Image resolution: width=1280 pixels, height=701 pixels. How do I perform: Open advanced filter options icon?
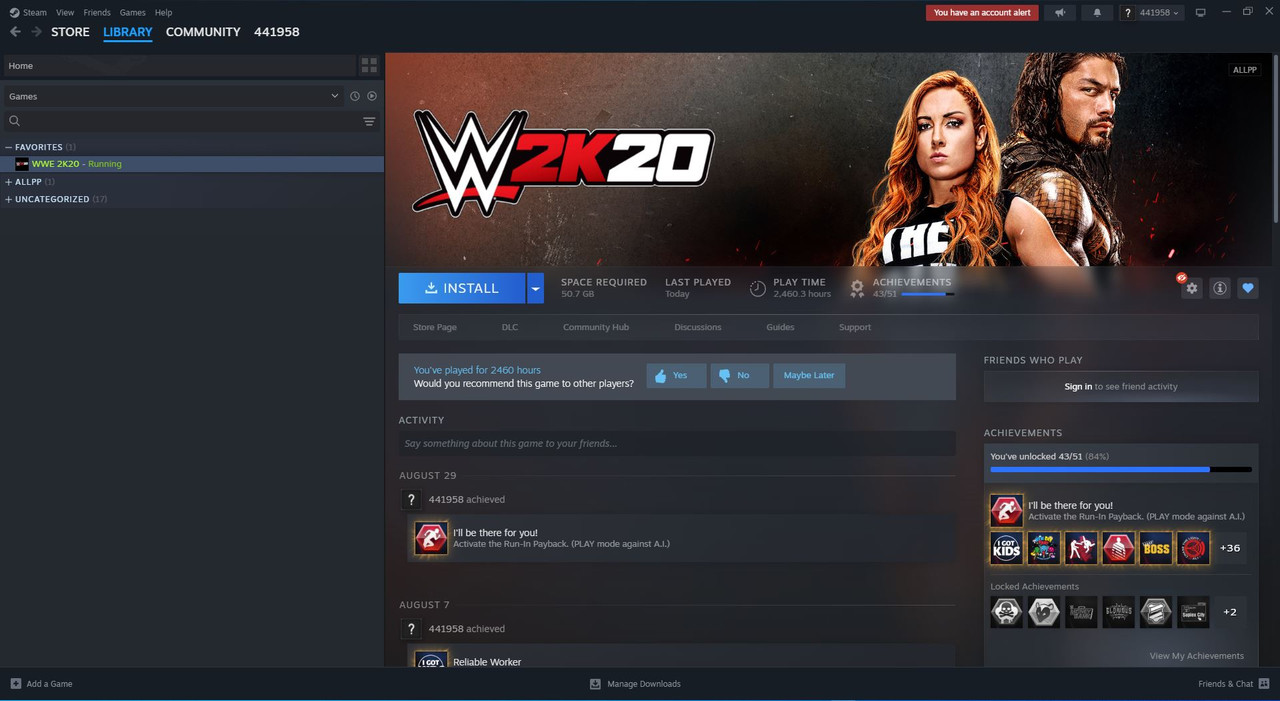tap(369, 121)
